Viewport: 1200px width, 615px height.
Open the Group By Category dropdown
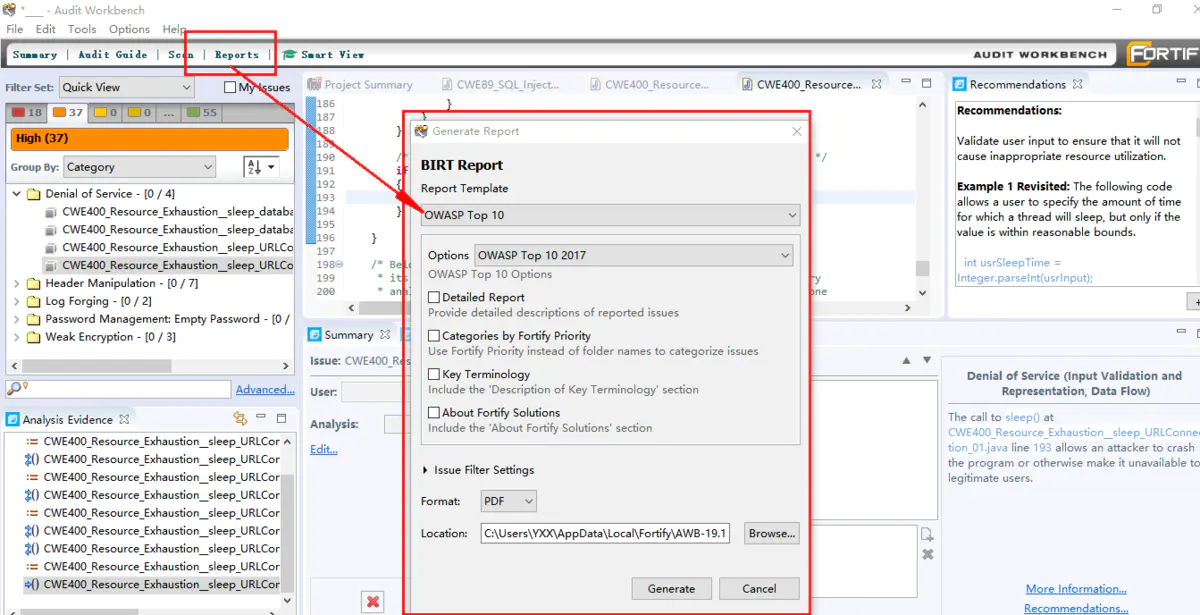click(139, 167)
